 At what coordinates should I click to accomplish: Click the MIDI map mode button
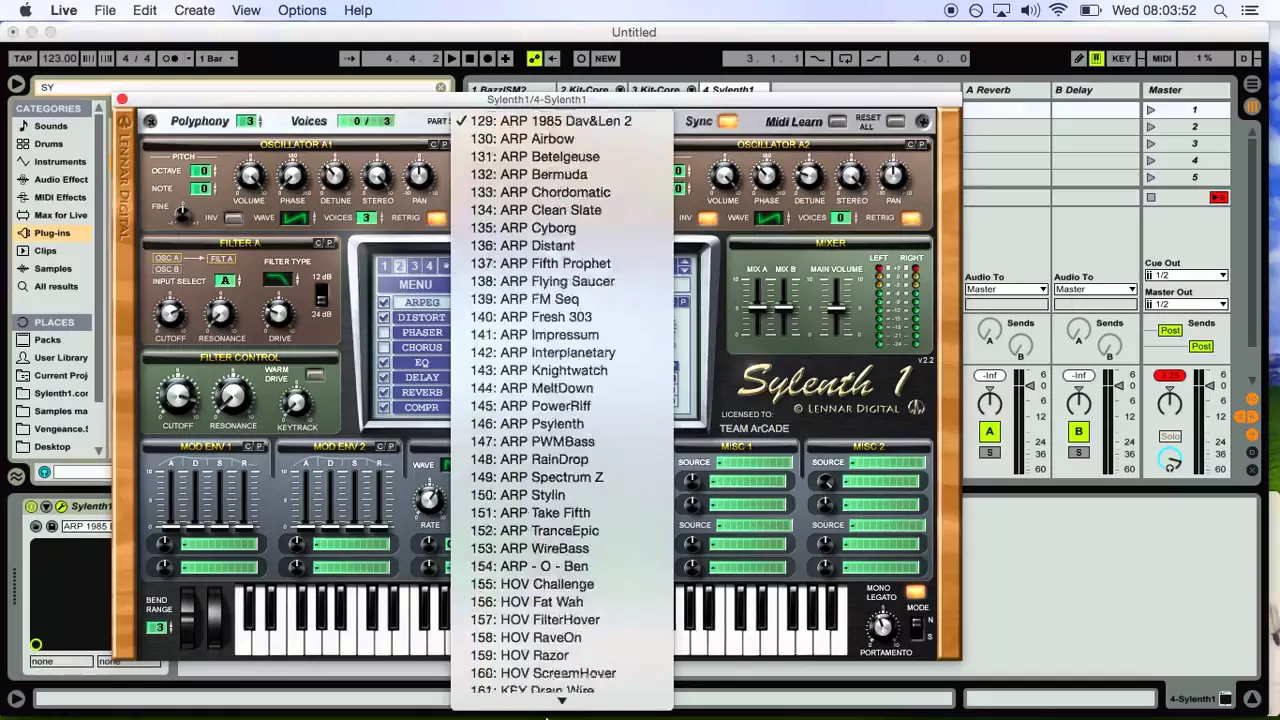pyautogui.click(x=1161, y=59)
